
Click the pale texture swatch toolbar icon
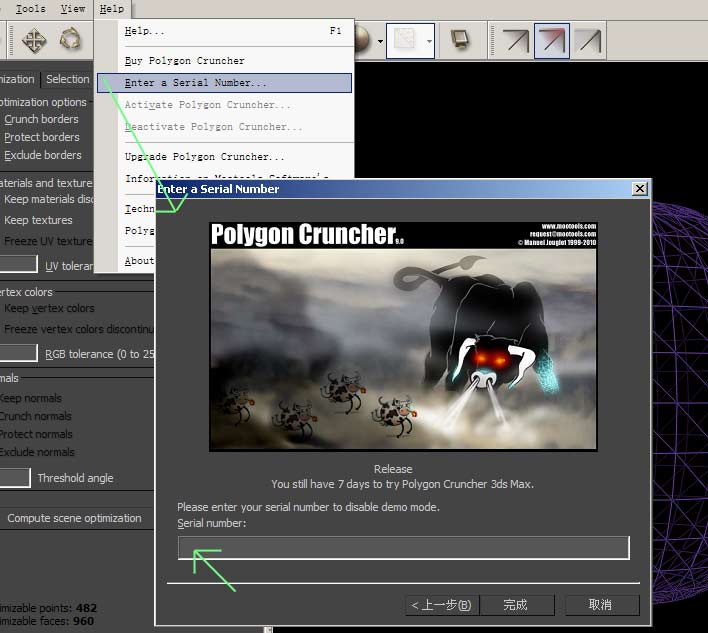pyautogui.click(x=404, y=40)
